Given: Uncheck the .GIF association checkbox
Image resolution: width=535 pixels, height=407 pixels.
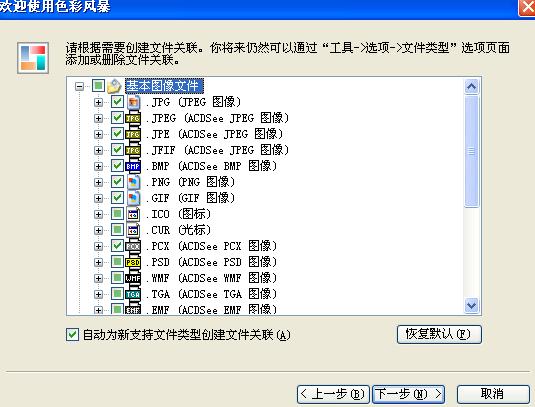Looking at the screenshot, I should pos(117,198).
